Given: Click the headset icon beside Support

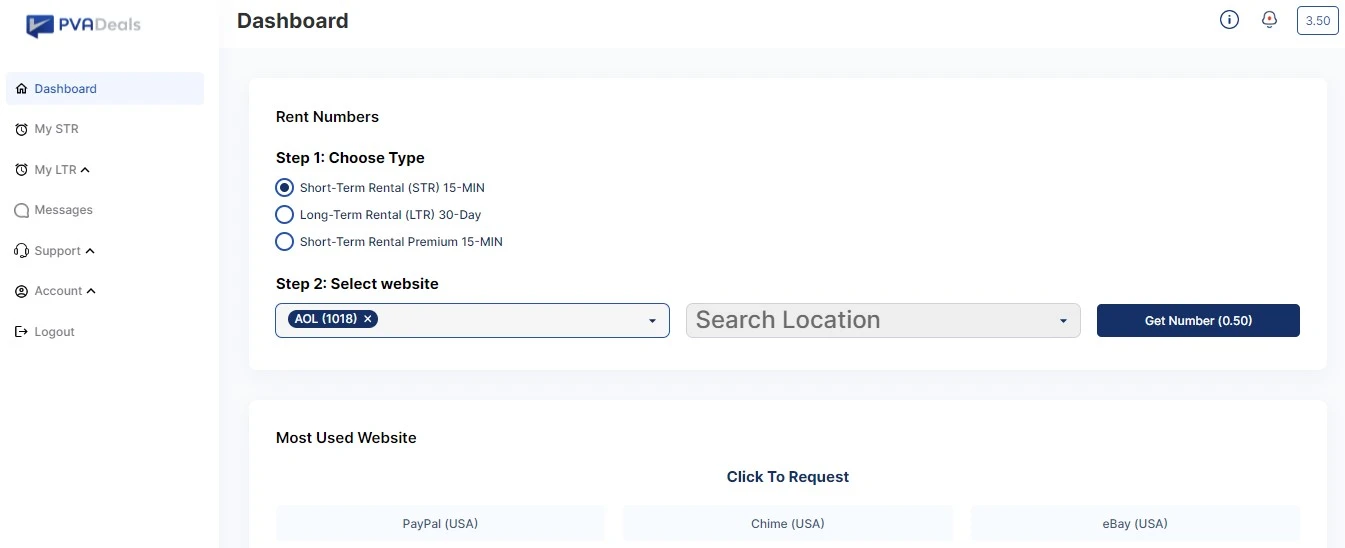Looking at the screenshot, I should (x=22, y=251).
